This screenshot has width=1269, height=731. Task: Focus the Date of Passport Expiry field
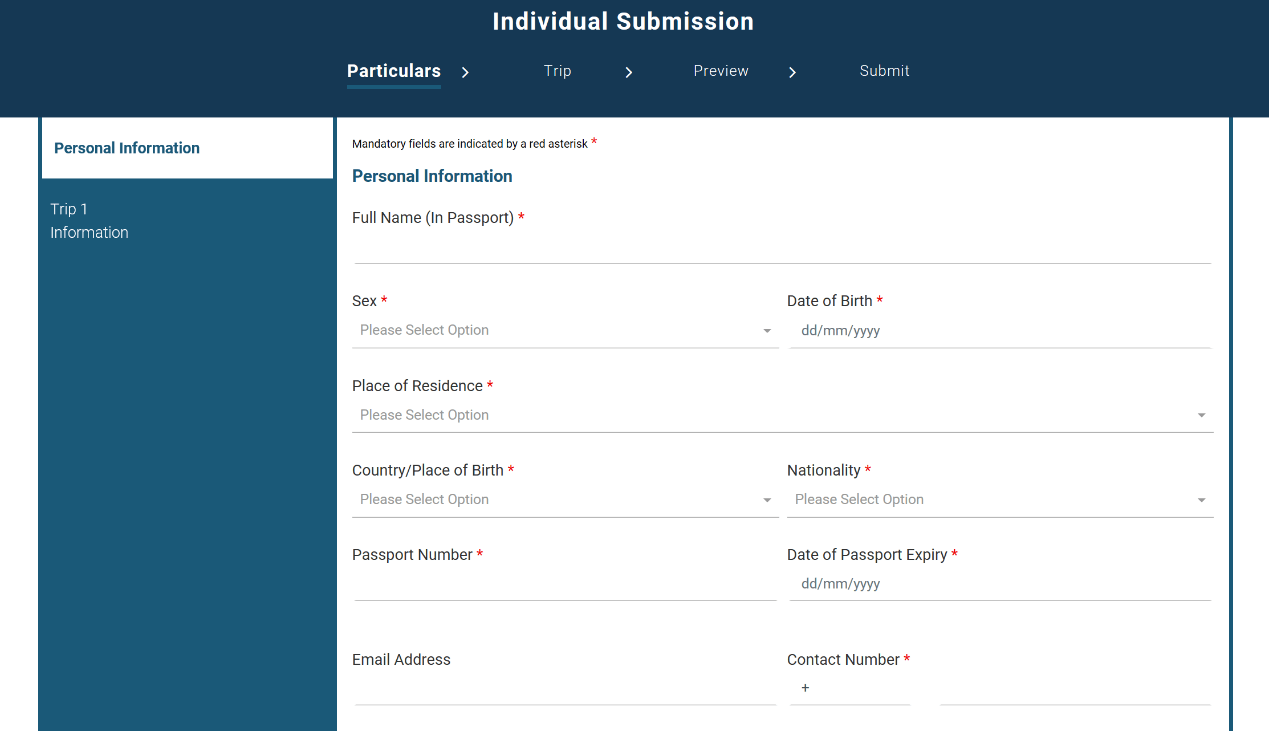tap(1000, 585)
